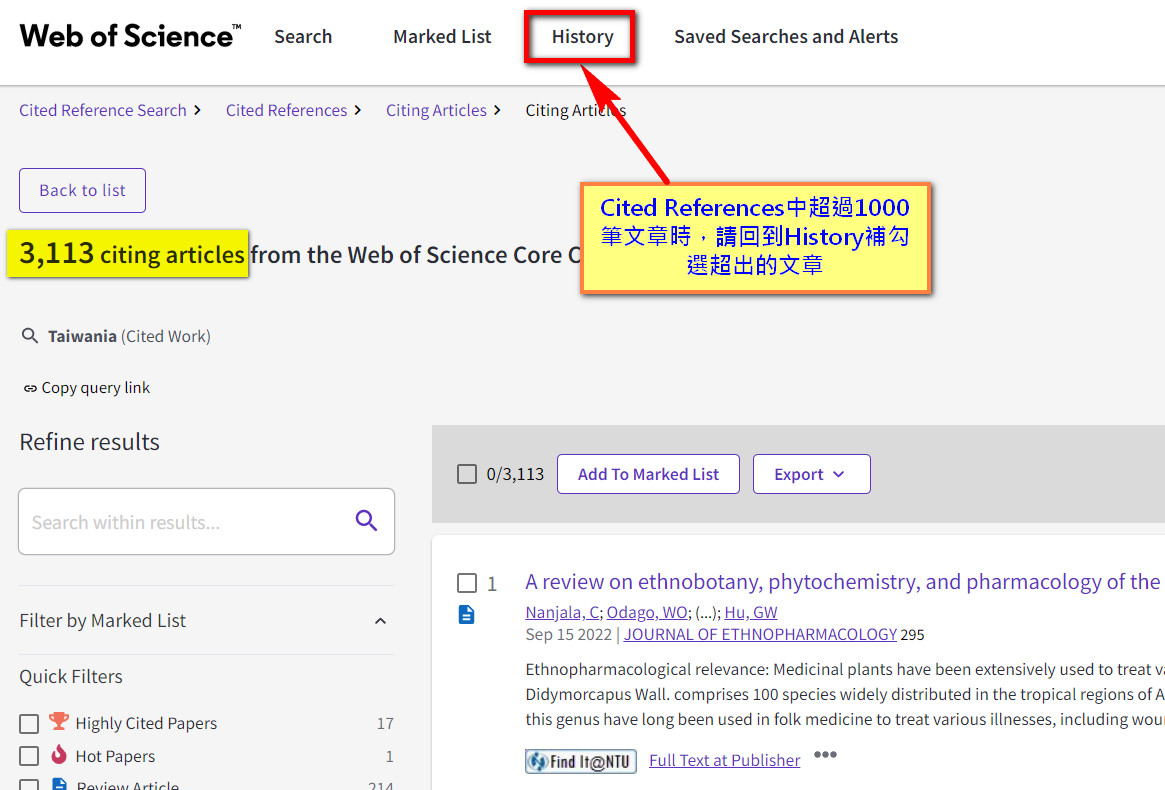Open the Export dropdown
The image size is (1165, 790).
pos(811,474)
